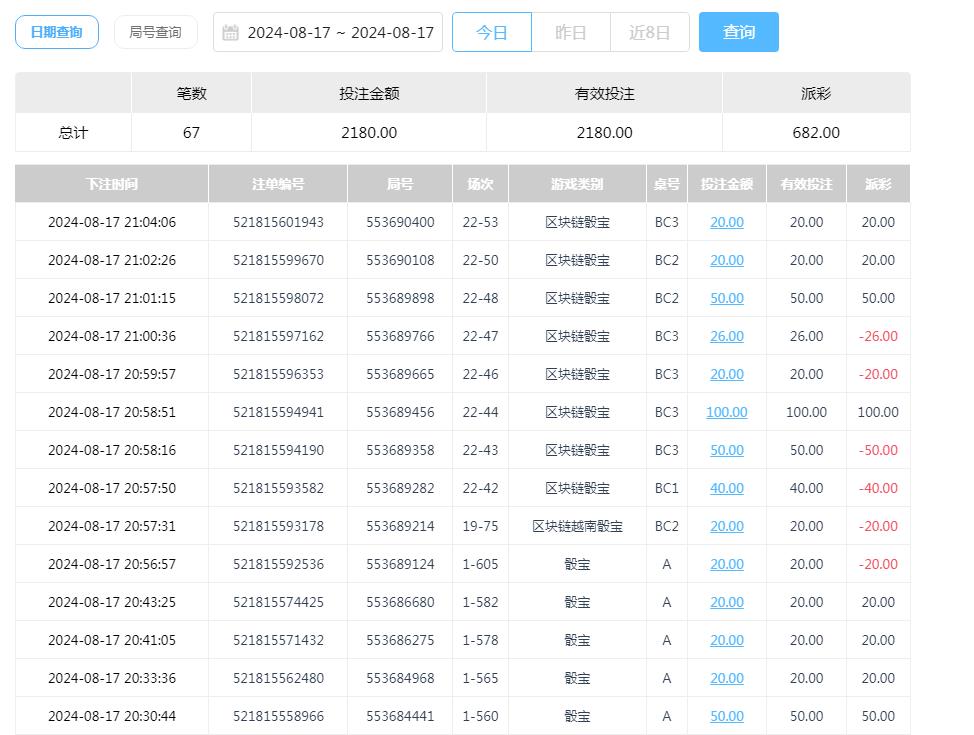Image resolution: width=974 pixels, height=735 pixels.
Task: Open the calendar date picker icon
Action: pyautogui.click(x=230, y=32)
